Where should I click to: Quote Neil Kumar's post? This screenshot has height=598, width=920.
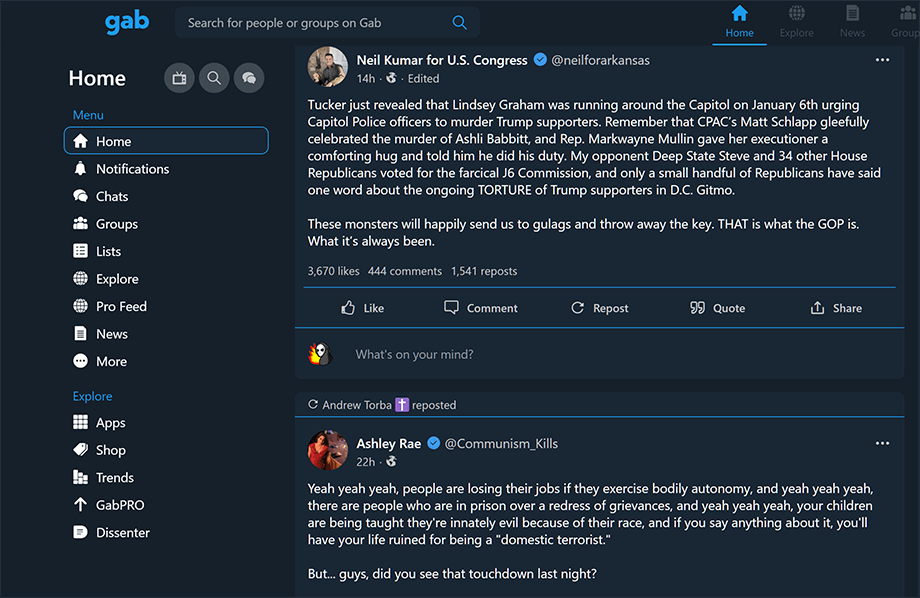[x=717, y=308]
